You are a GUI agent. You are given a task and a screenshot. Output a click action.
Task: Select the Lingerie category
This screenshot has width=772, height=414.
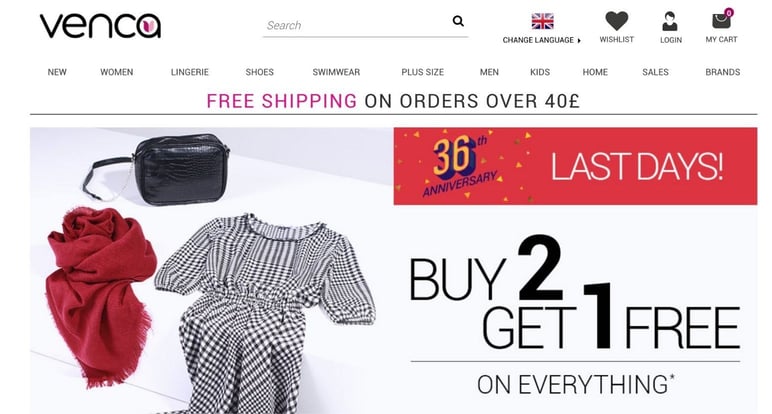click(x=190, y=72)
